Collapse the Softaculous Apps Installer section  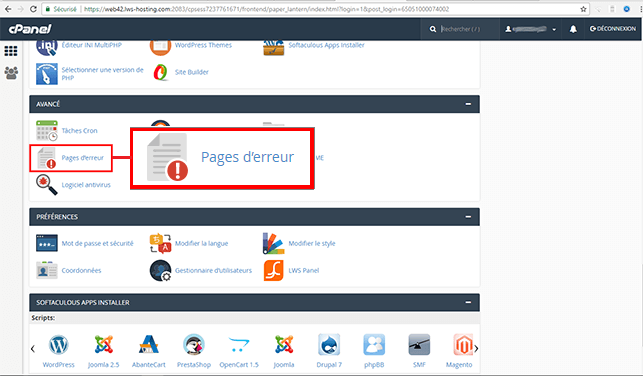click(x=468, y=303)
